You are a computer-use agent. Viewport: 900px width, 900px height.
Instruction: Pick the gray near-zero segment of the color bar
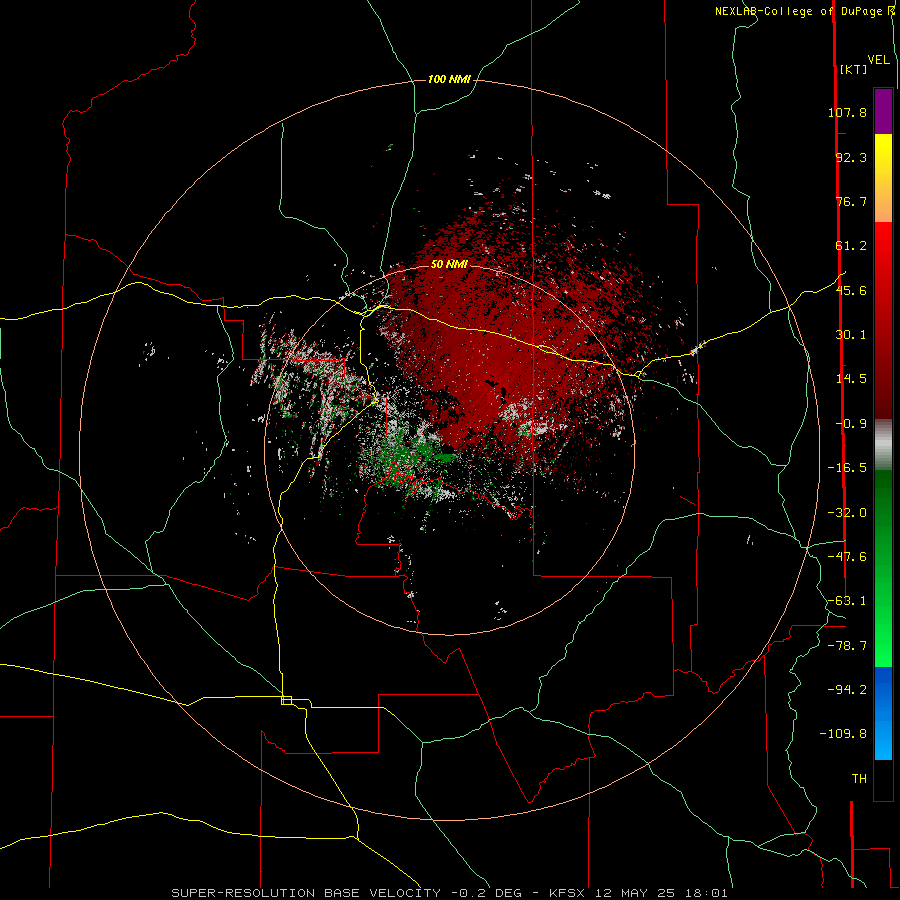click(883, 445)
